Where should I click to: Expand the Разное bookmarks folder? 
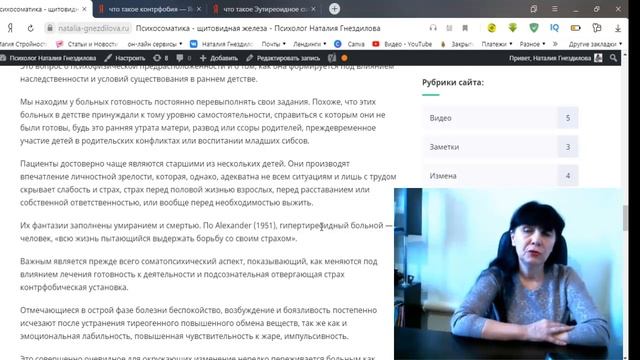pos(532,44)
